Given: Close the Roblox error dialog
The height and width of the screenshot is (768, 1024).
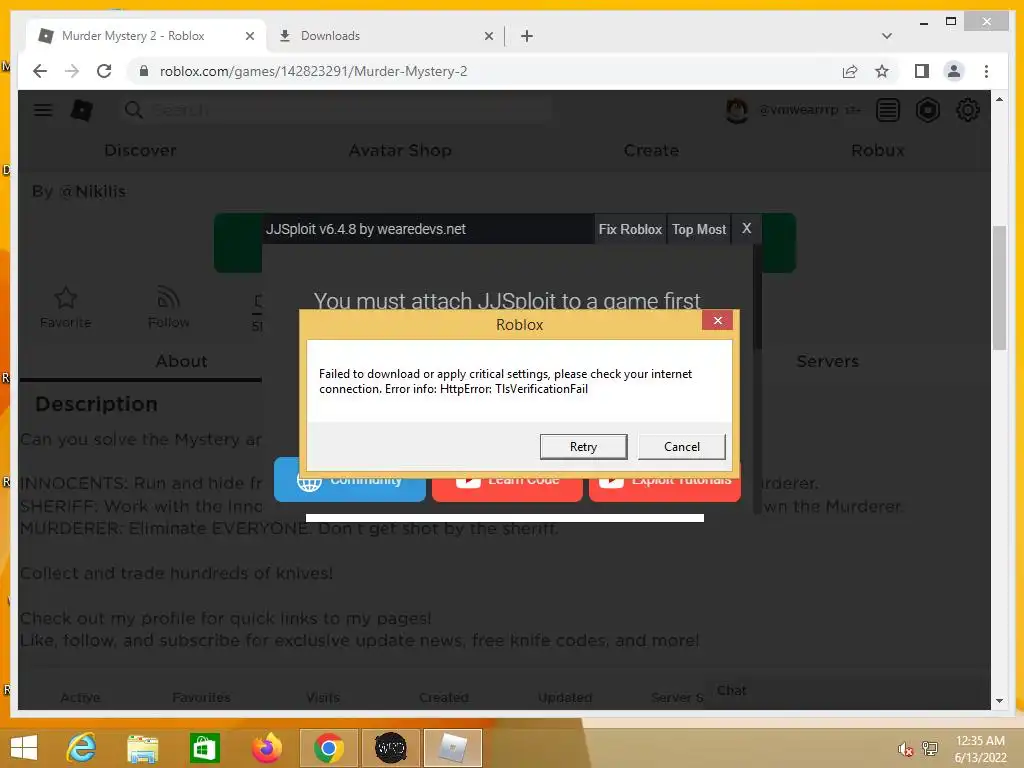Looking at the screenshot, I should pyautogui.click(x=717, y=321).
